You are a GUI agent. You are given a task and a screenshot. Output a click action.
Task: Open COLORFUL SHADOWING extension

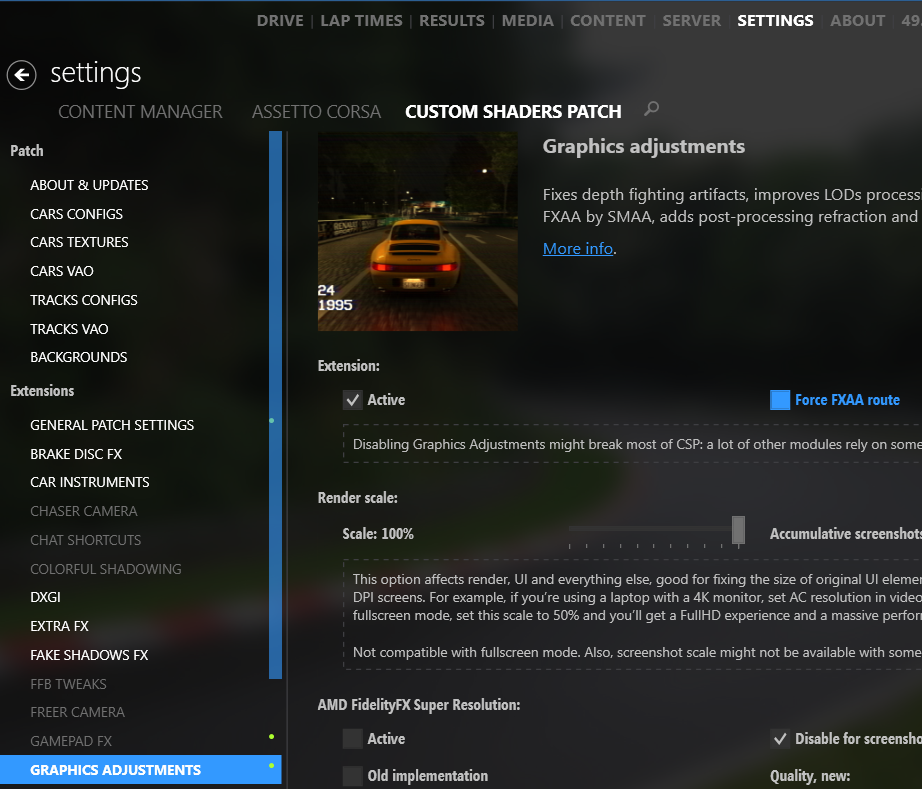tap(106, 569)
